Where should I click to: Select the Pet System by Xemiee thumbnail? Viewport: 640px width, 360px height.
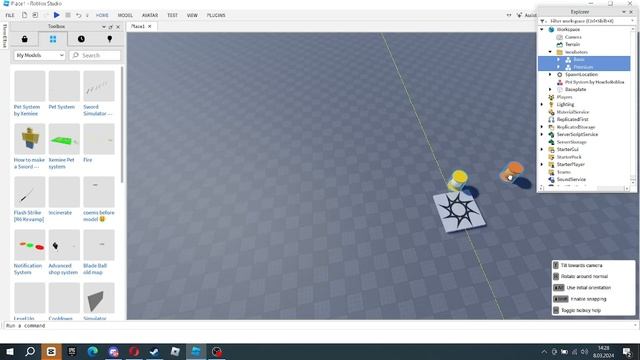click(x=29, y=86)
